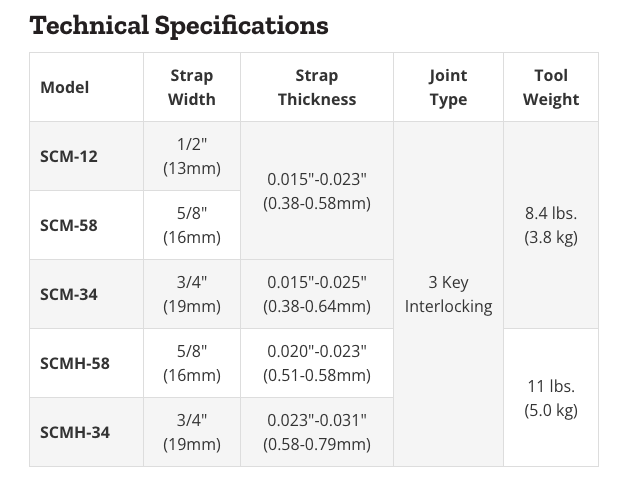Click the Technical Specifications heading
The width and height of the screenshot is (628, 481).
click(179, 24)
